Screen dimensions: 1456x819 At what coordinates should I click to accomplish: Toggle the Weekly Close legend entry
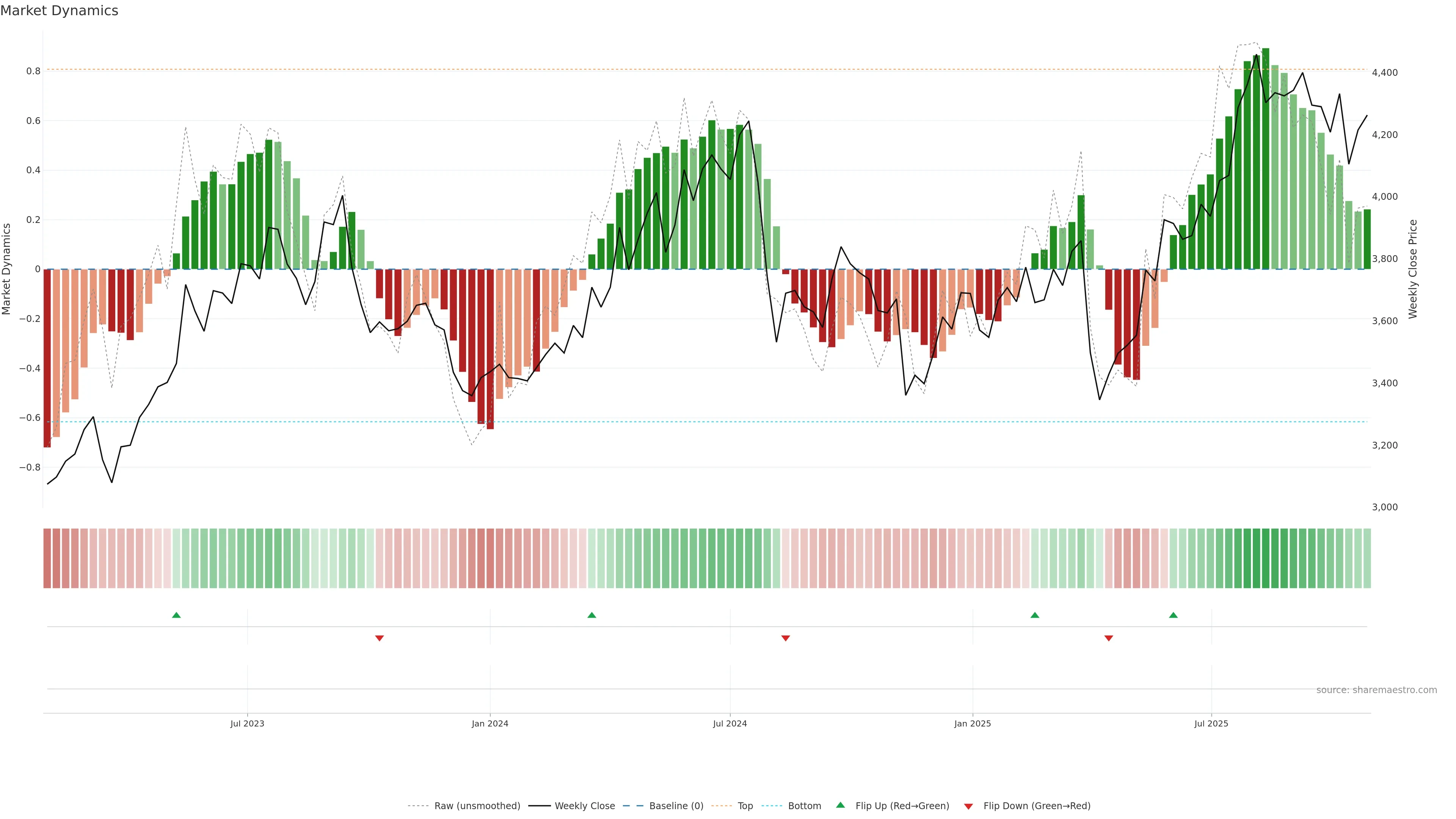[584, 806]
